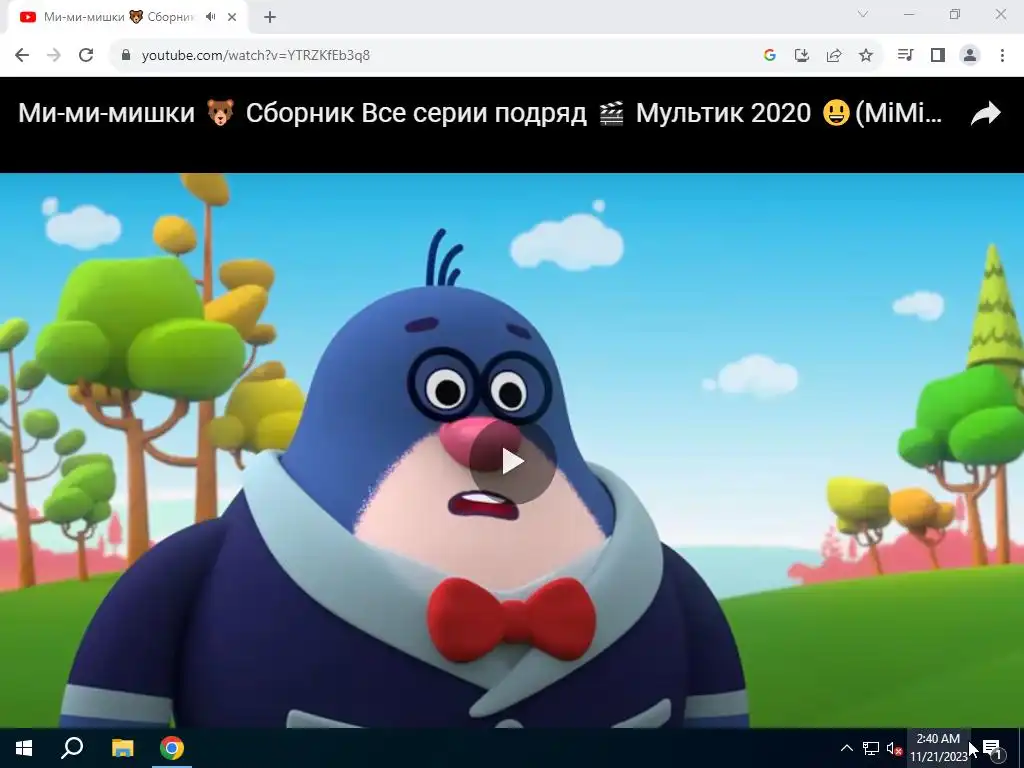Viewport: 1024px width, 768px height.
Task: Click the Chrome taskbar icon
Action: pyautogui.click(x=172, y=748)
